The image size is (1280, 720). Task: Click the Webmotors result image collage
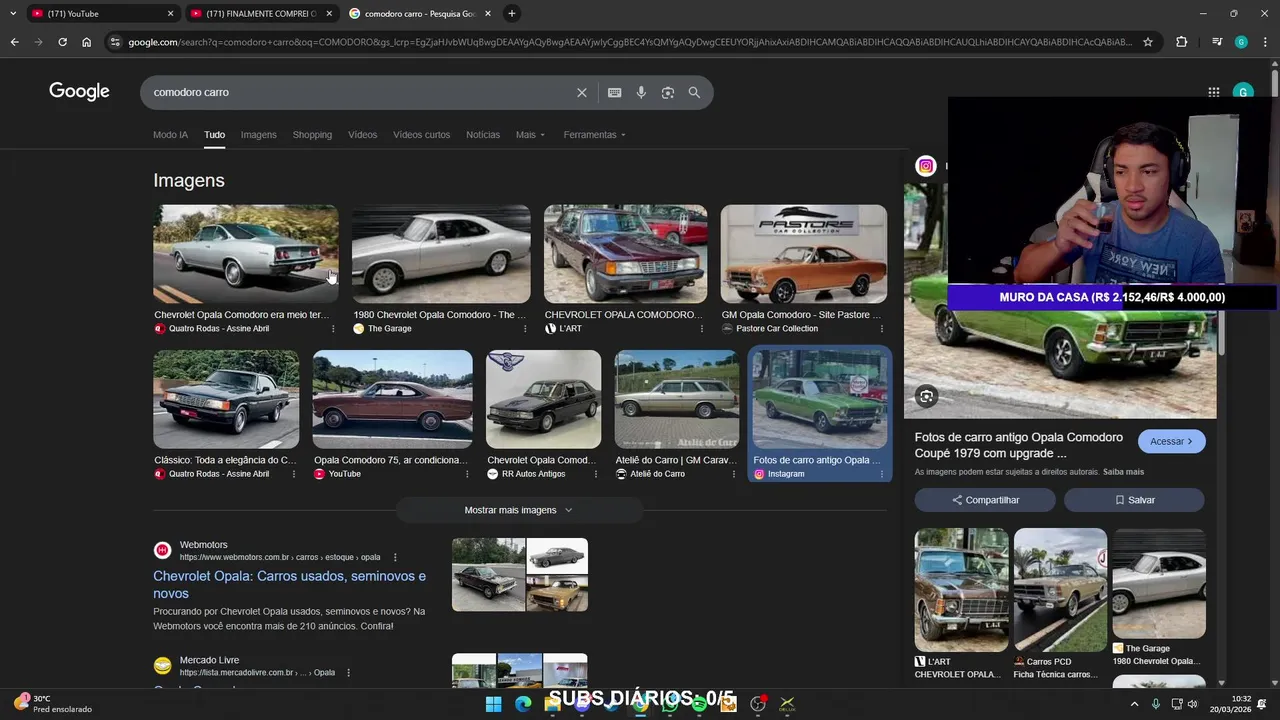(520, 575)
